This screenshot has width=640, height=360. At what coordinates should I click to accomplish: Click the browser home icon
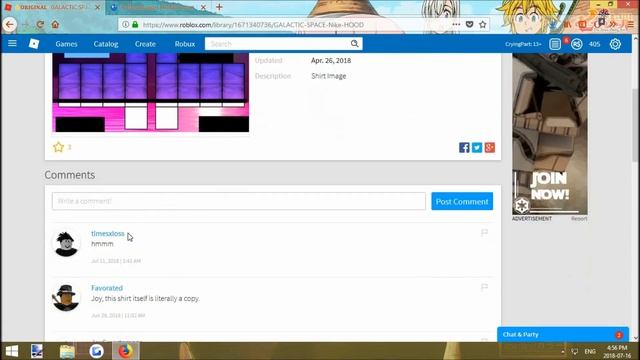(55, 24)
